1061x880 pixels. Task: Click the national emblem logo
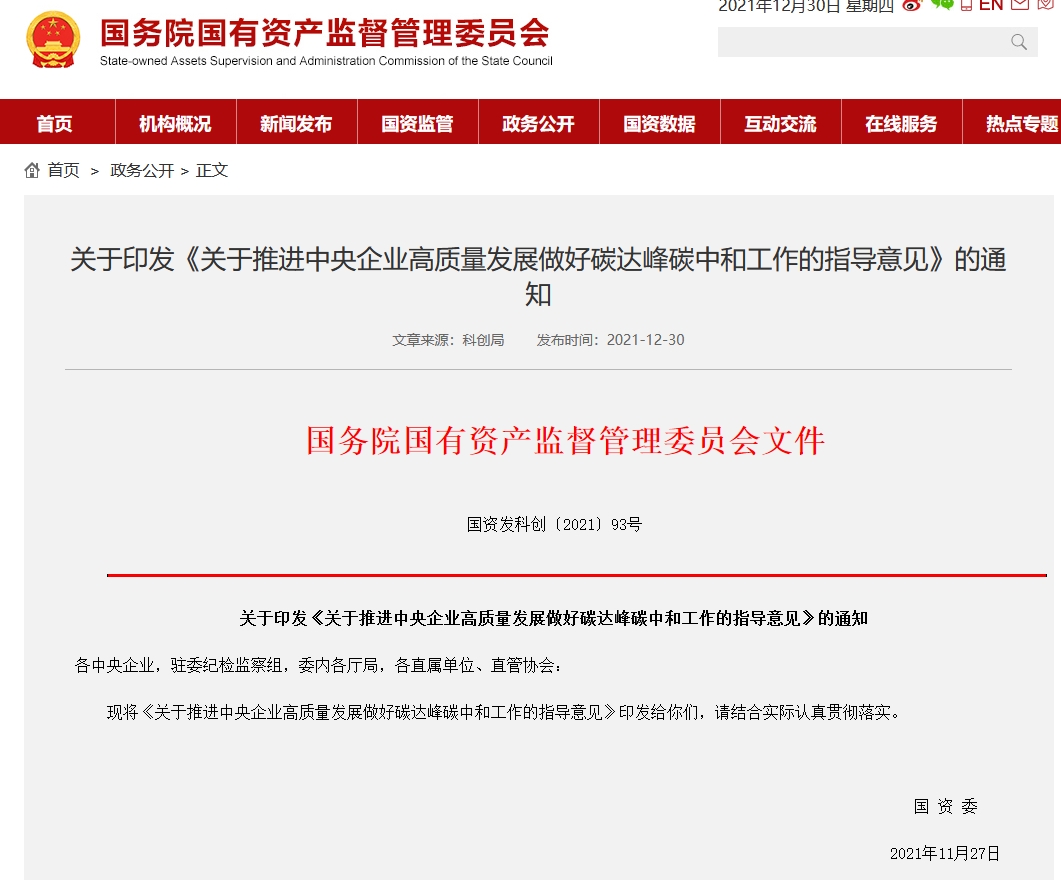[x=54, y=39]
